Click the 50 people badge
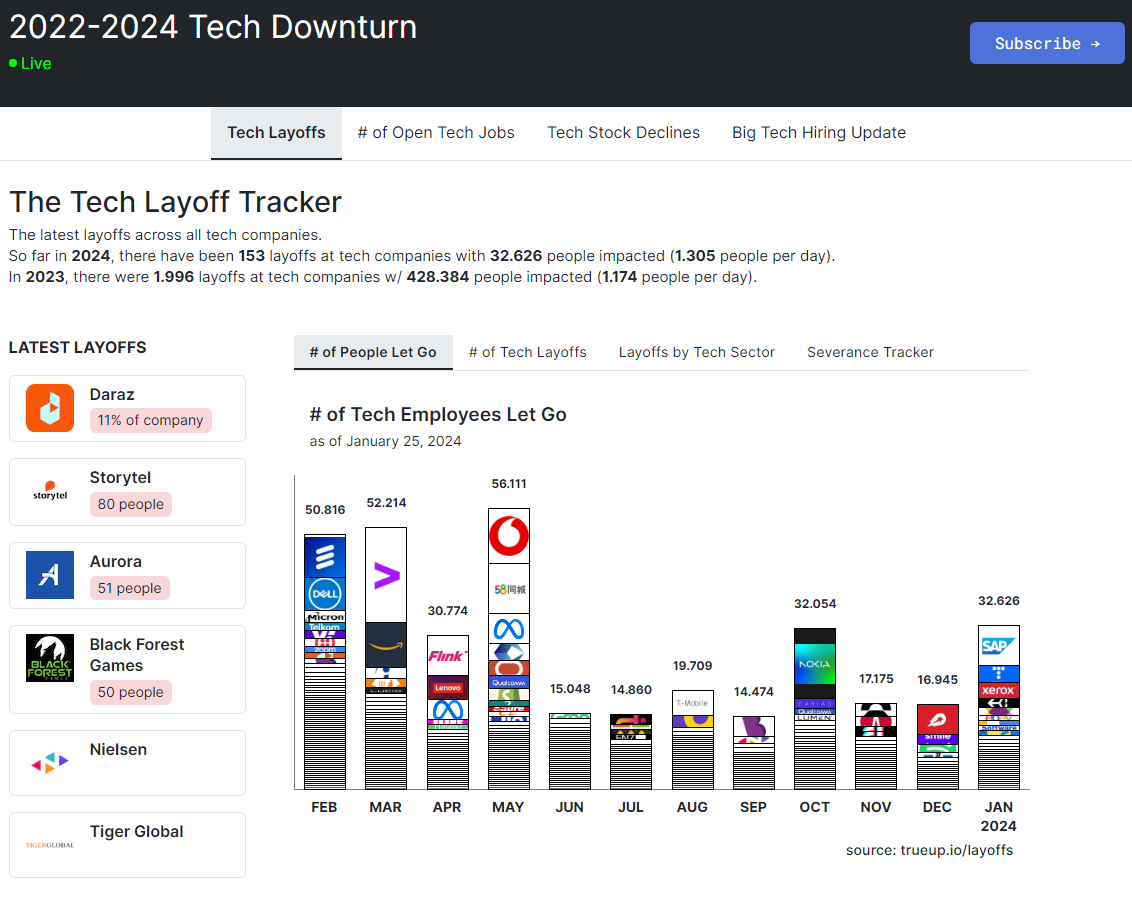 click(x=131, y=692)
